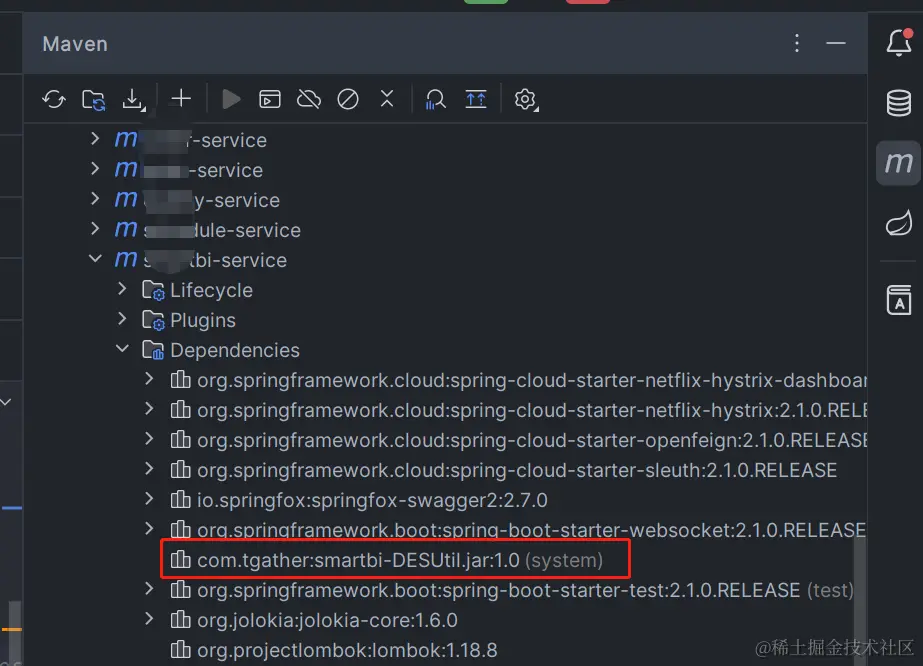
Task: Open Maven panel options menu
Action: coord(797,43)
